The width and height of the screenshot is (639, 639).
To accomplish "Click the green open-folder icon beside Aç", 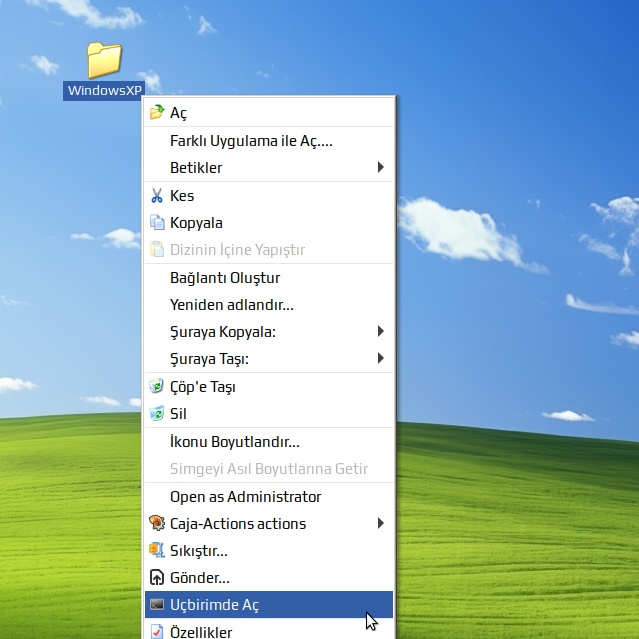I will point(157,112).
